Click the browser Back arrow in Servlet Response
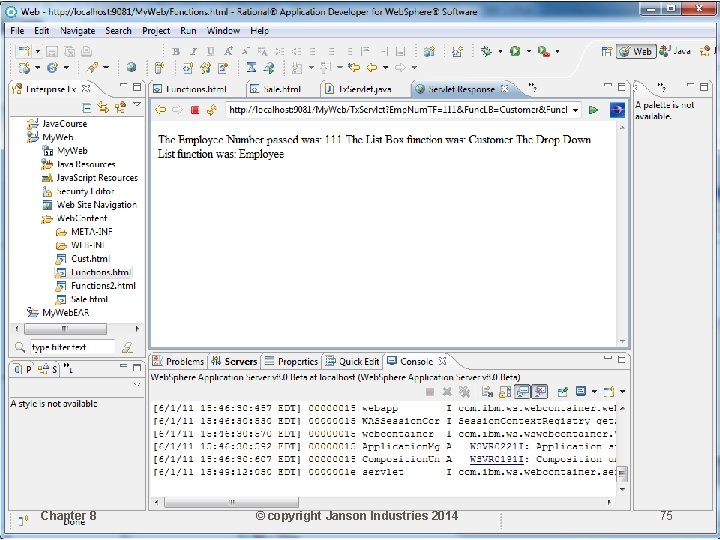This screenshot has width=720, height=540. 160,110
